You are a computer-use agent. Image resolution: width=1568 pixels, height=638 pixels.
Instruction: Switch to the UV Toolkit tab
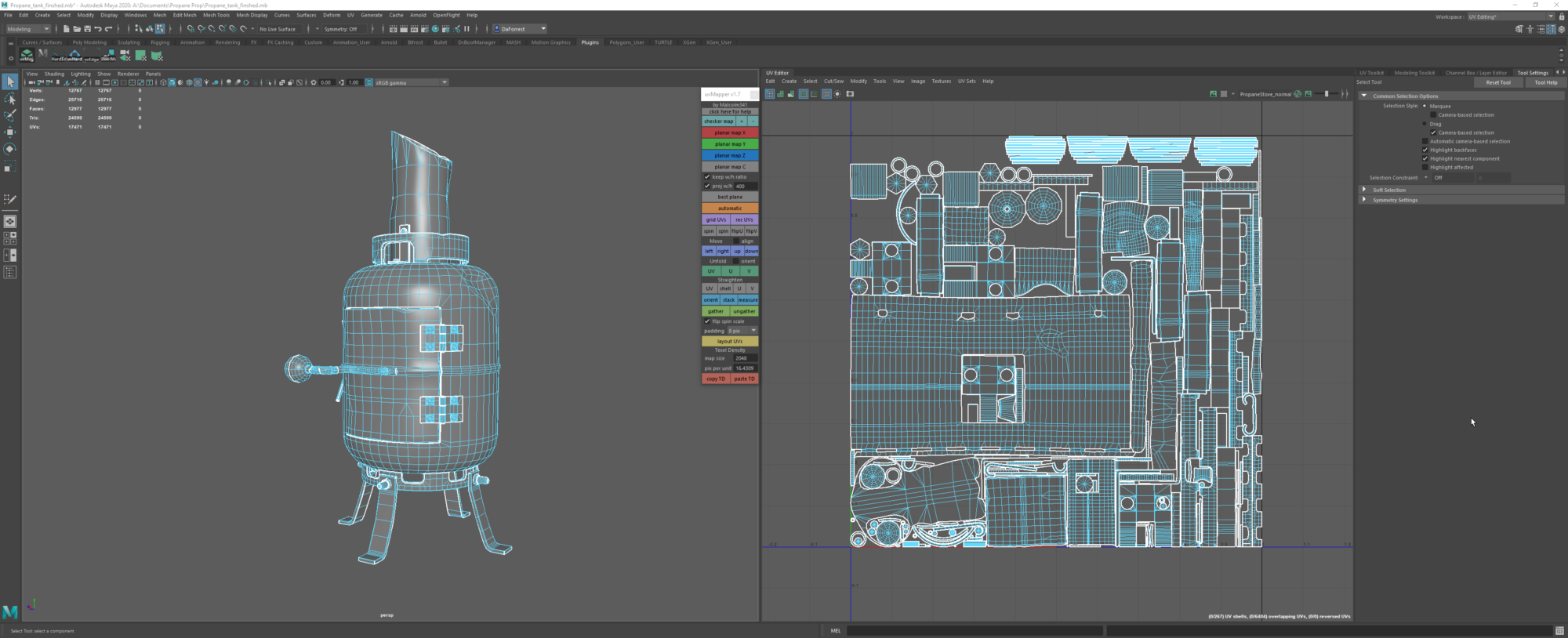1372,73
